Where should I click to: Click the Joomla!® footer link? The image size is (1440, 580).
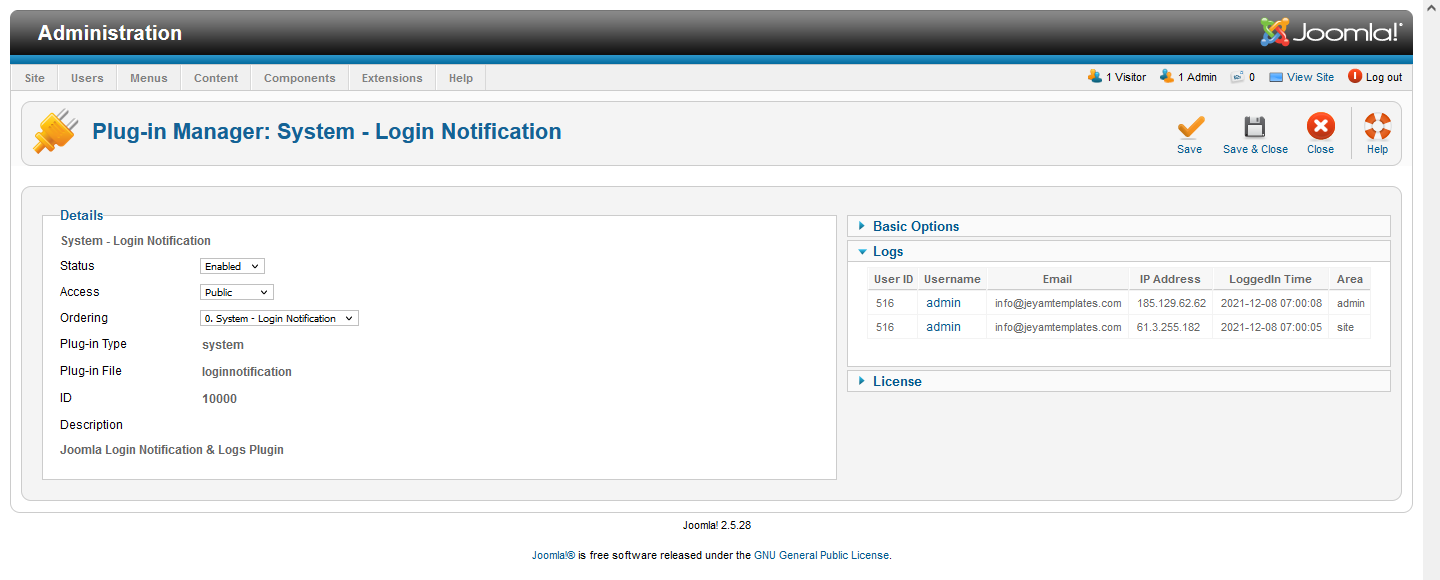553,555
